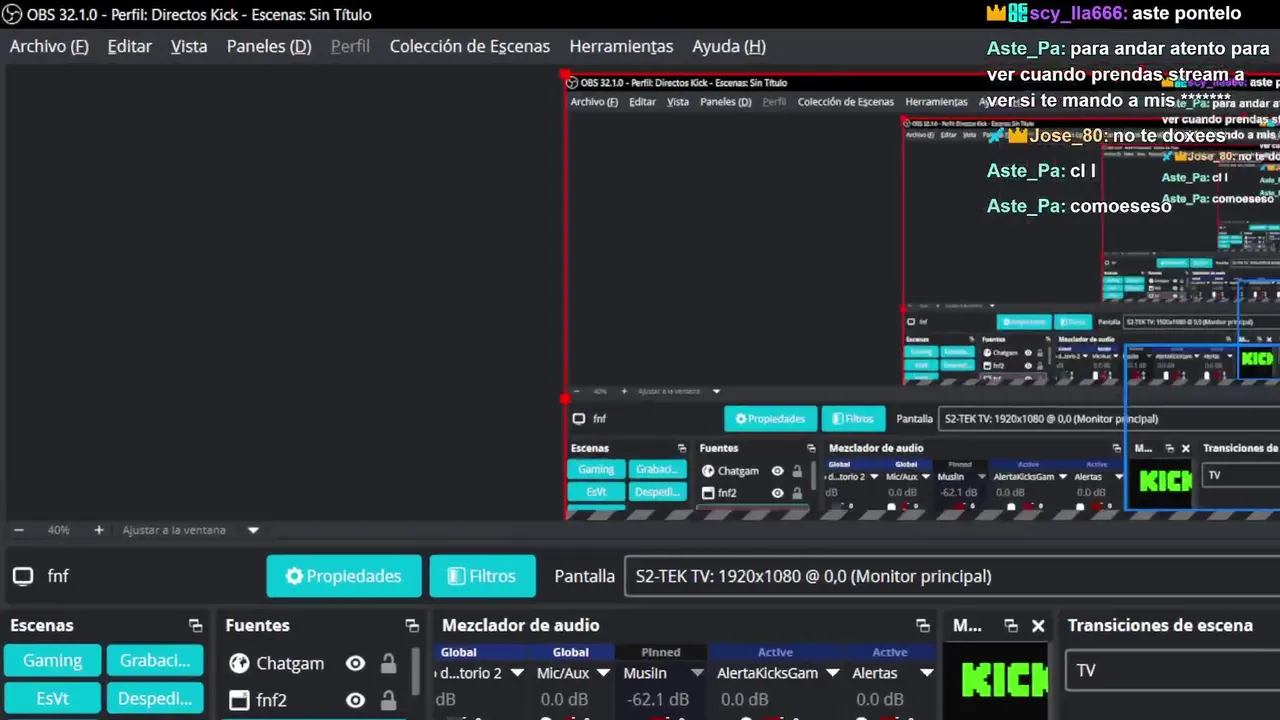This screenshot has width=1280, height=720.
Task: Open the AlertaKicksGam channel dropdown in main mixer
Action: pyautogui.click(x=832, y=673)
